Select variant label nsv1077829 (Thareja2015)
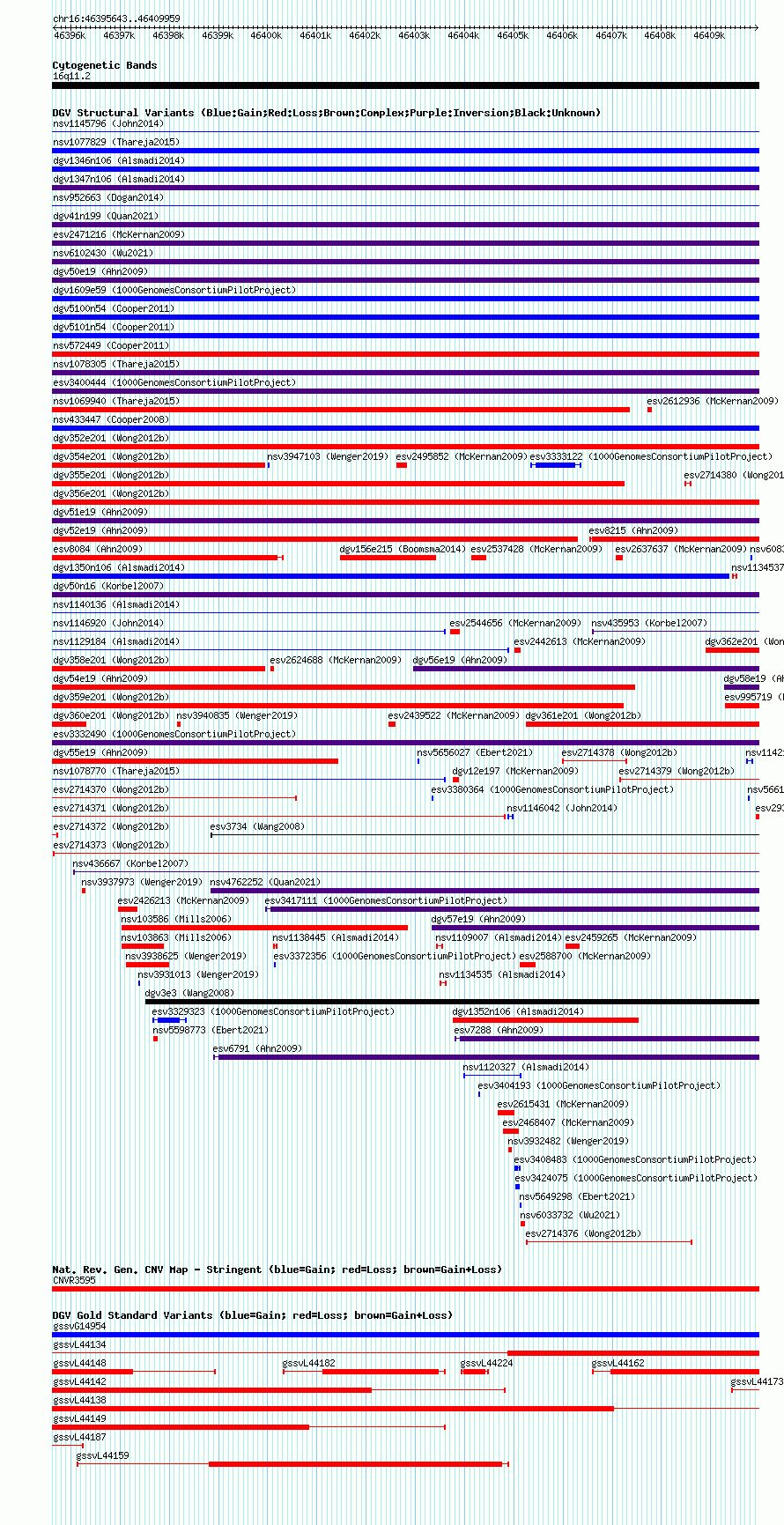This screenshot has width=784, height=1525. 116,142
